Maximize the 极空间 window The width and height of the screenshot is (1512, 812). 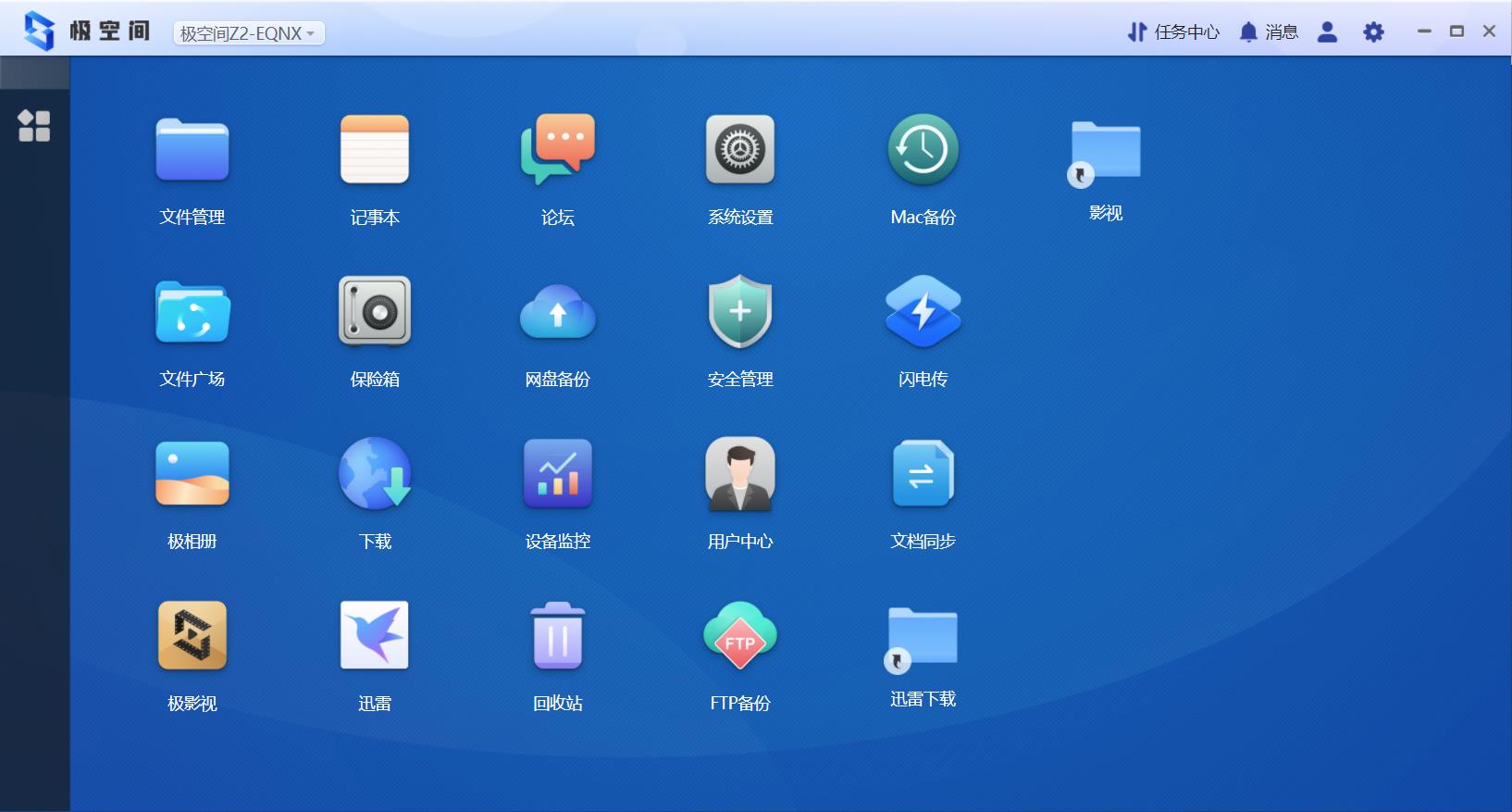pos(1456,31)
